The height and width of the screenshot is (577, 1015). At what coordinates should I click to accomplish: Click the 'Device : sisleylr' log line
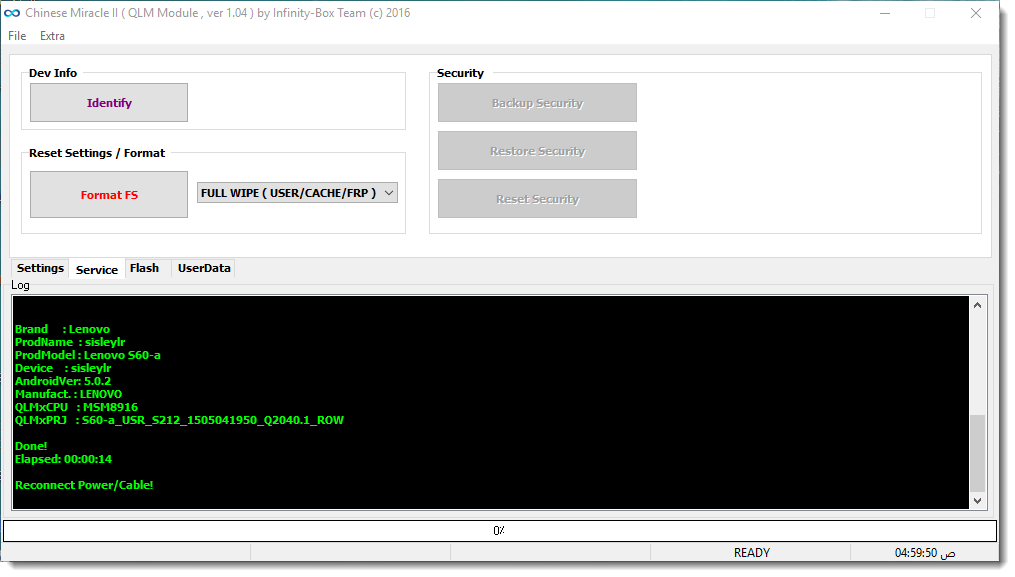63,368
